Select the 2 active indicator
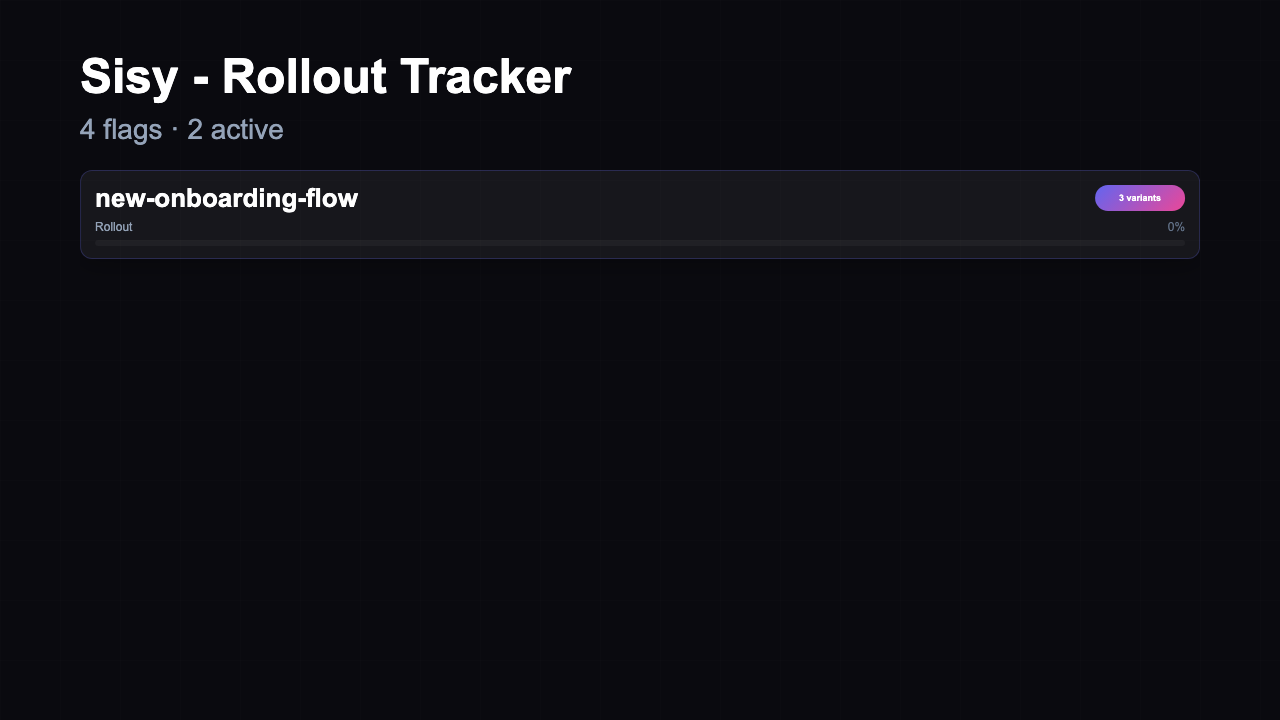The width and height of the screenshot is (1280, 720). [235, 130]
